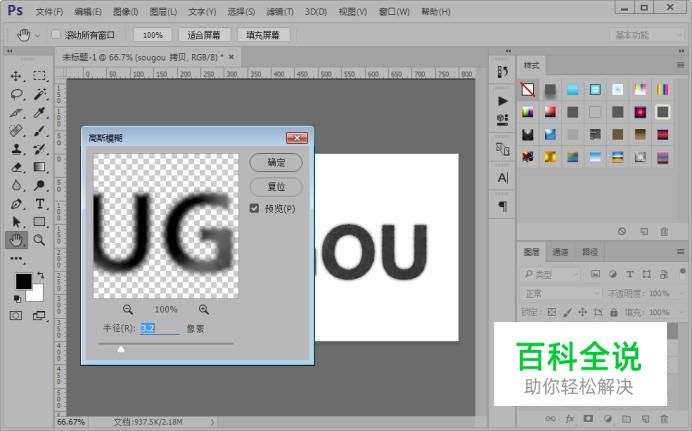Image resolution: width=692 pixels, height=431 pixels.
Task: Toggle Lock all padlock
Action: click(x=613, y=312)
